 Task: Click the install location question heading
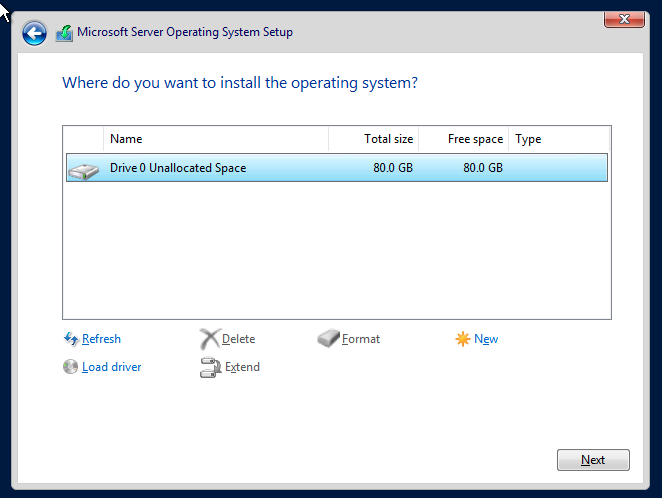[x=240, y=83]
